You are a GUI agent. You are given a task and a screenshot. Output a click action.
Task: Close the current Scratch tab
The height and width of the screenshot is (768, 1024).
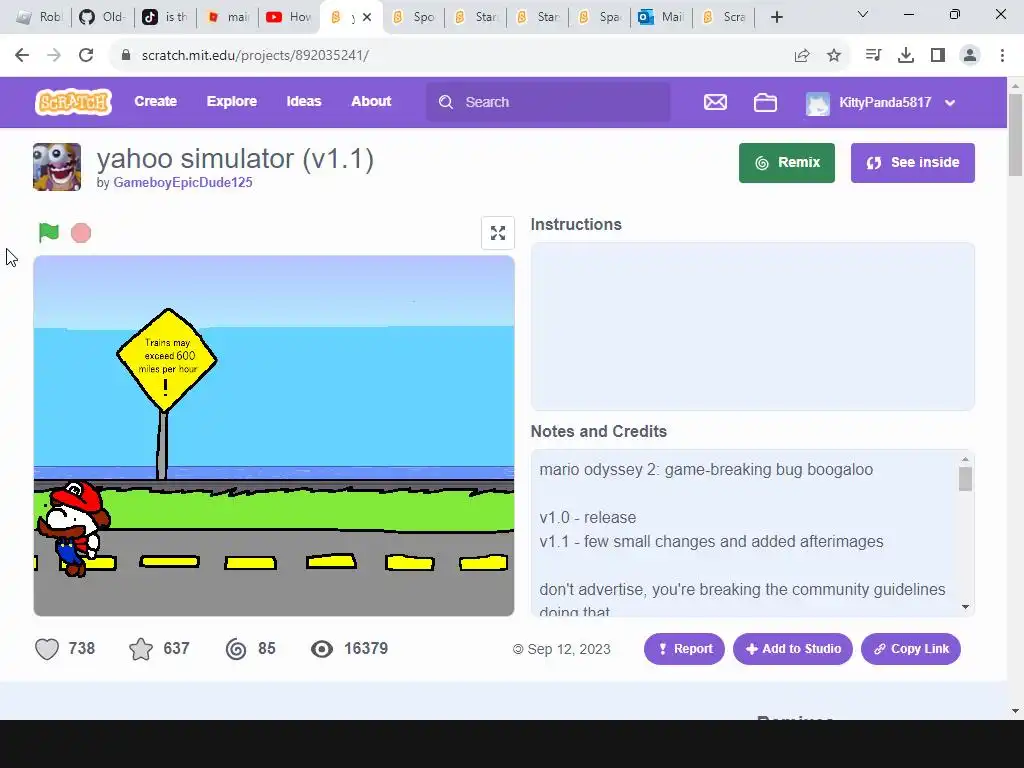point(367,18)
